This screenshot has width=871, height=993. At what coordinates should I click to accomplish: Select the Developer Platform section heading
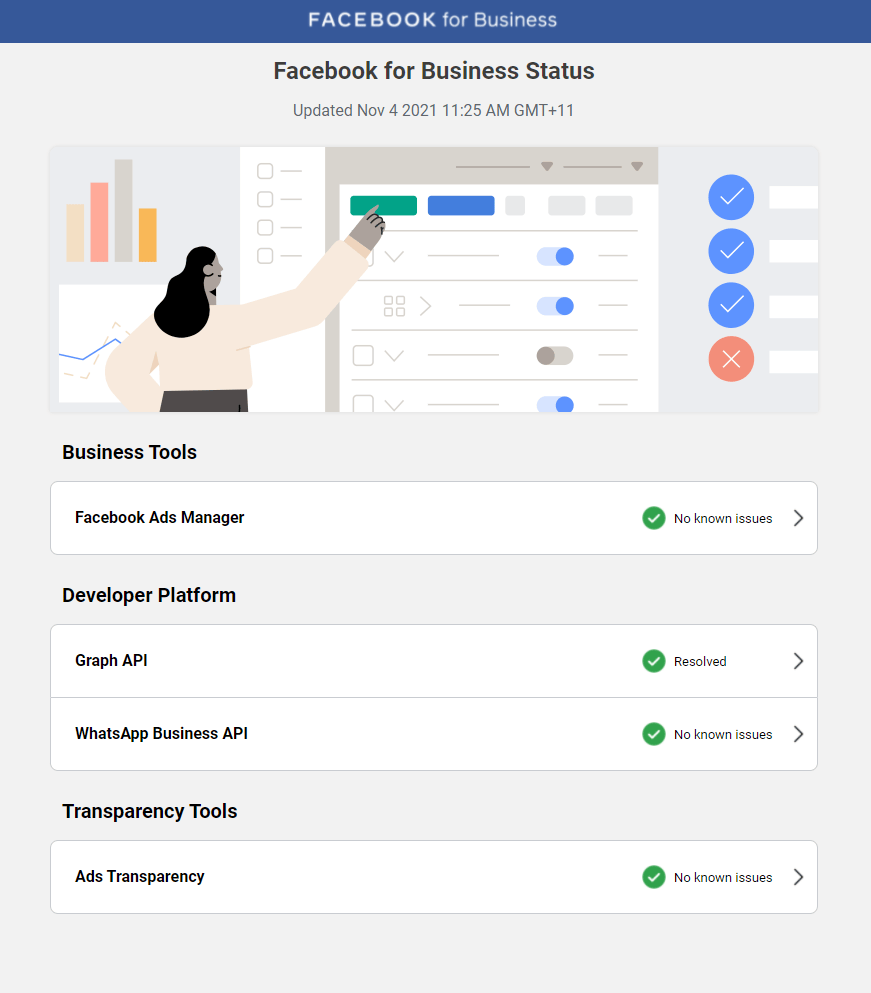coord(148,595)
